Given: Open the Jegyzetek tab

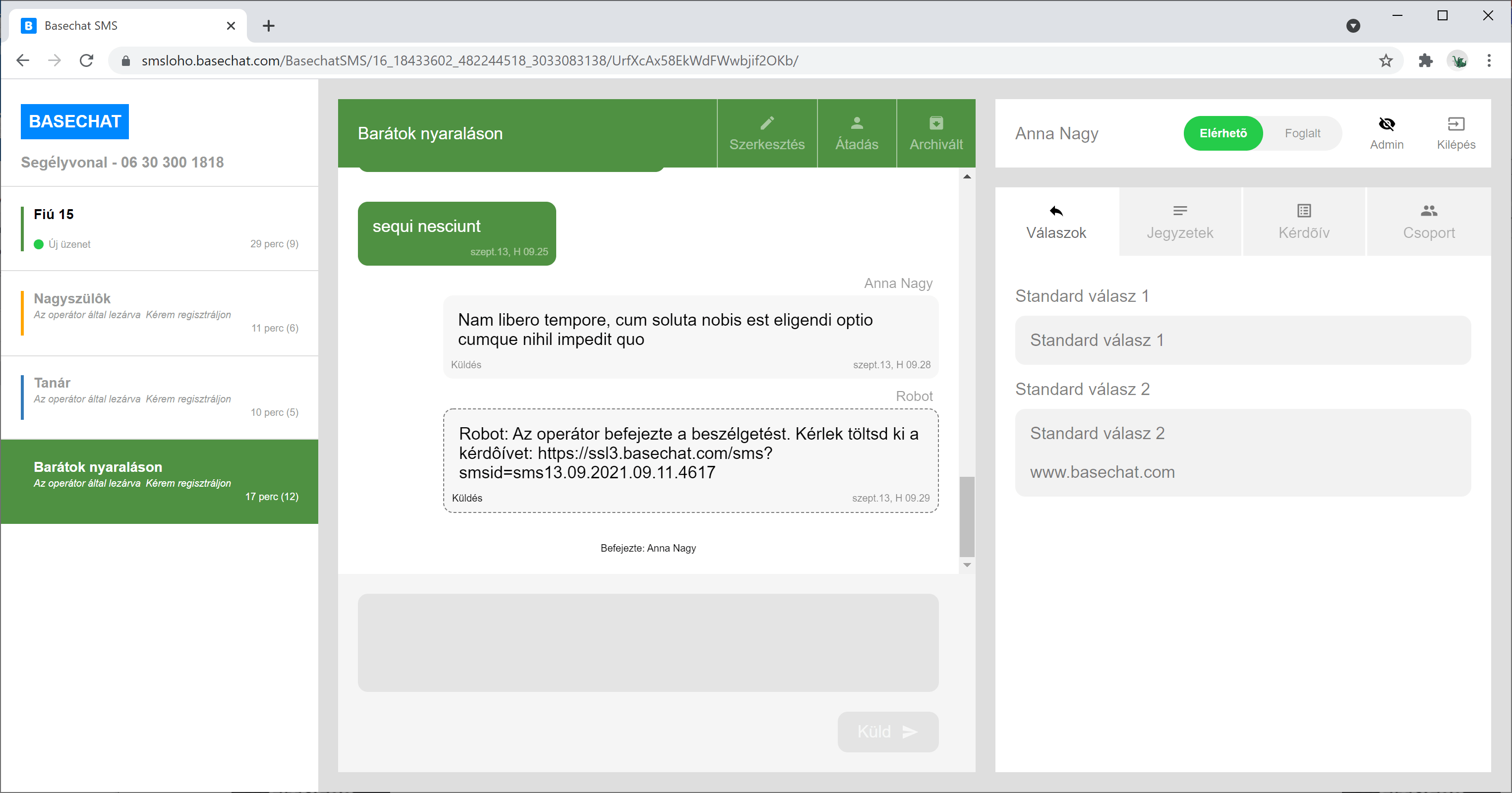Looking at the screenshot, I should pos(1180,222).
